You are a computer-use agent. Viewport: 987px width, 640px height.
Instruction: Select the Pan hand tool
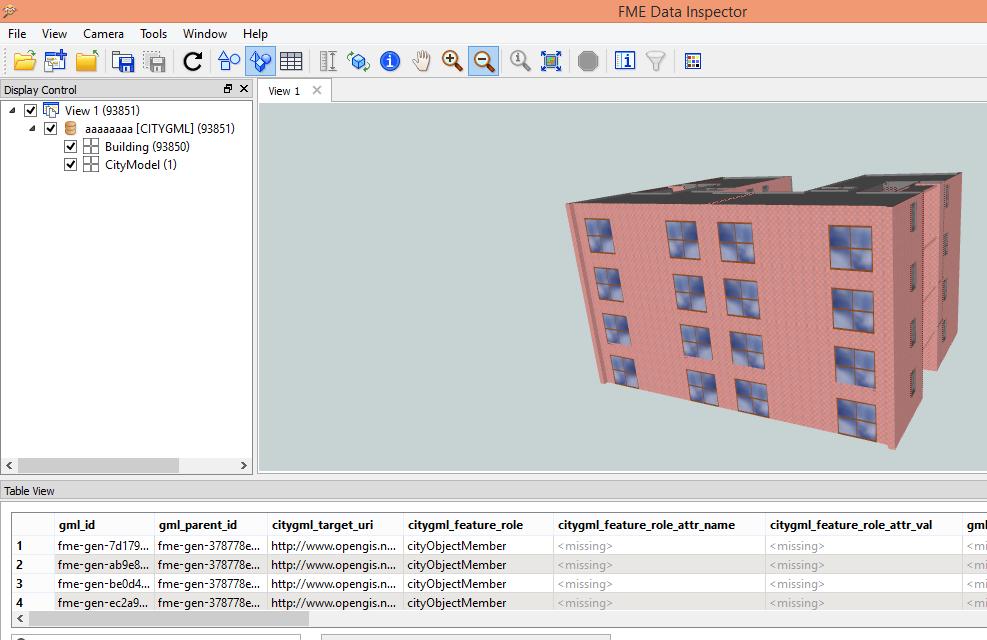(421, 61)
